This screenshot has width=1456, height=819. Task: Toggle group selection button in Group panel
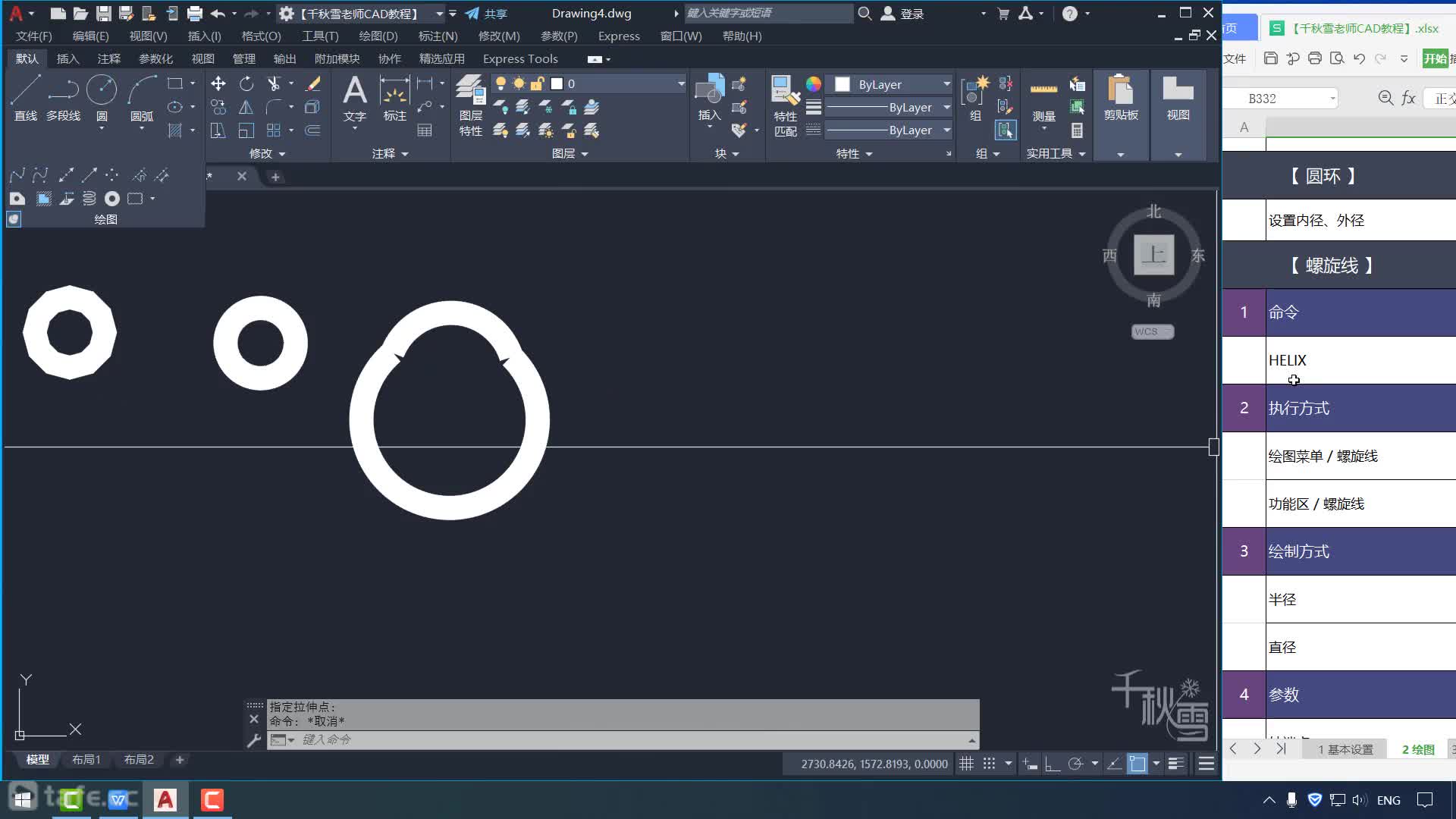pyautogui.click(x=1006, y=130)
